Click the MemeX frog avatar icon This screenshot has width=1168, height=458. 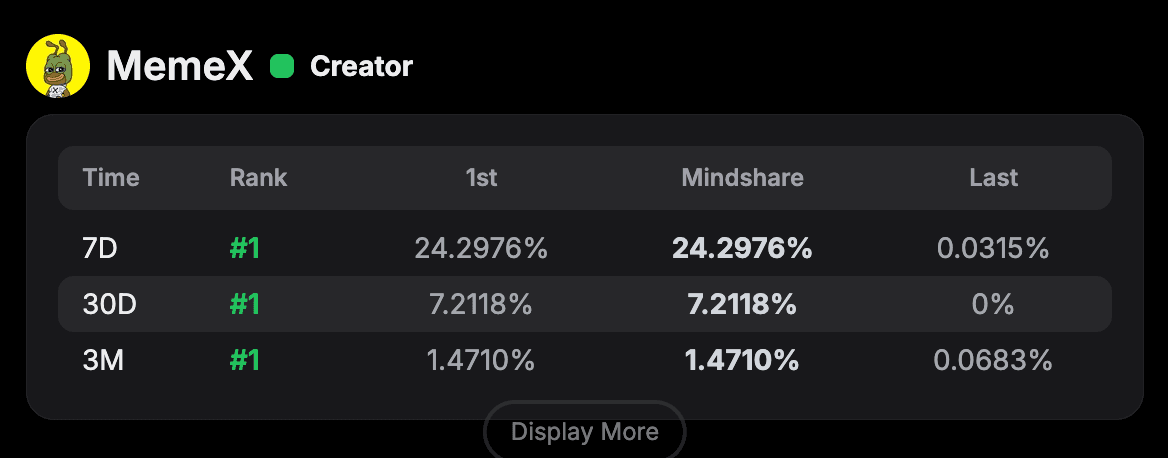point(58,67)
